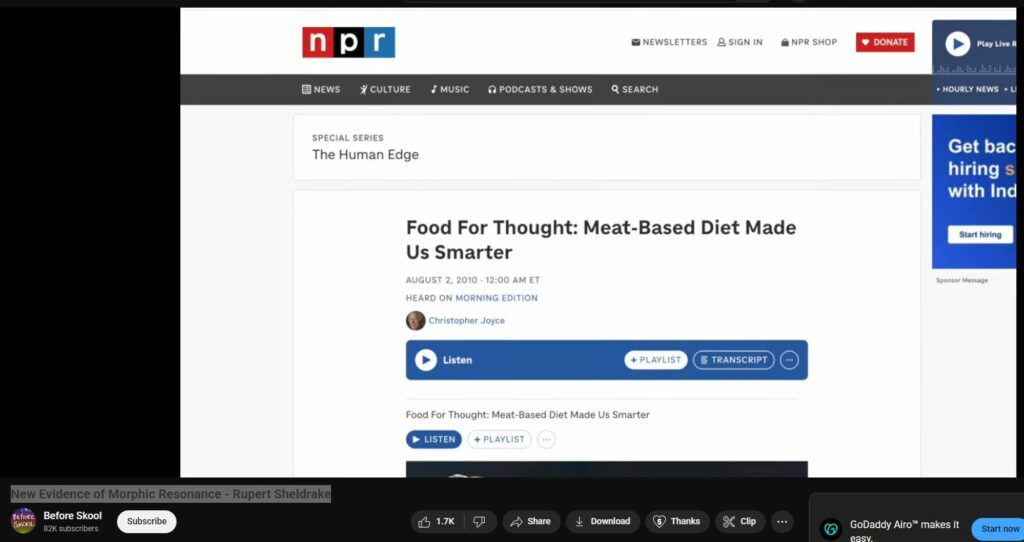The height and width of the screenshot is (542, 1024).
Task: Like the video with thumbs up
Action: 437,521
